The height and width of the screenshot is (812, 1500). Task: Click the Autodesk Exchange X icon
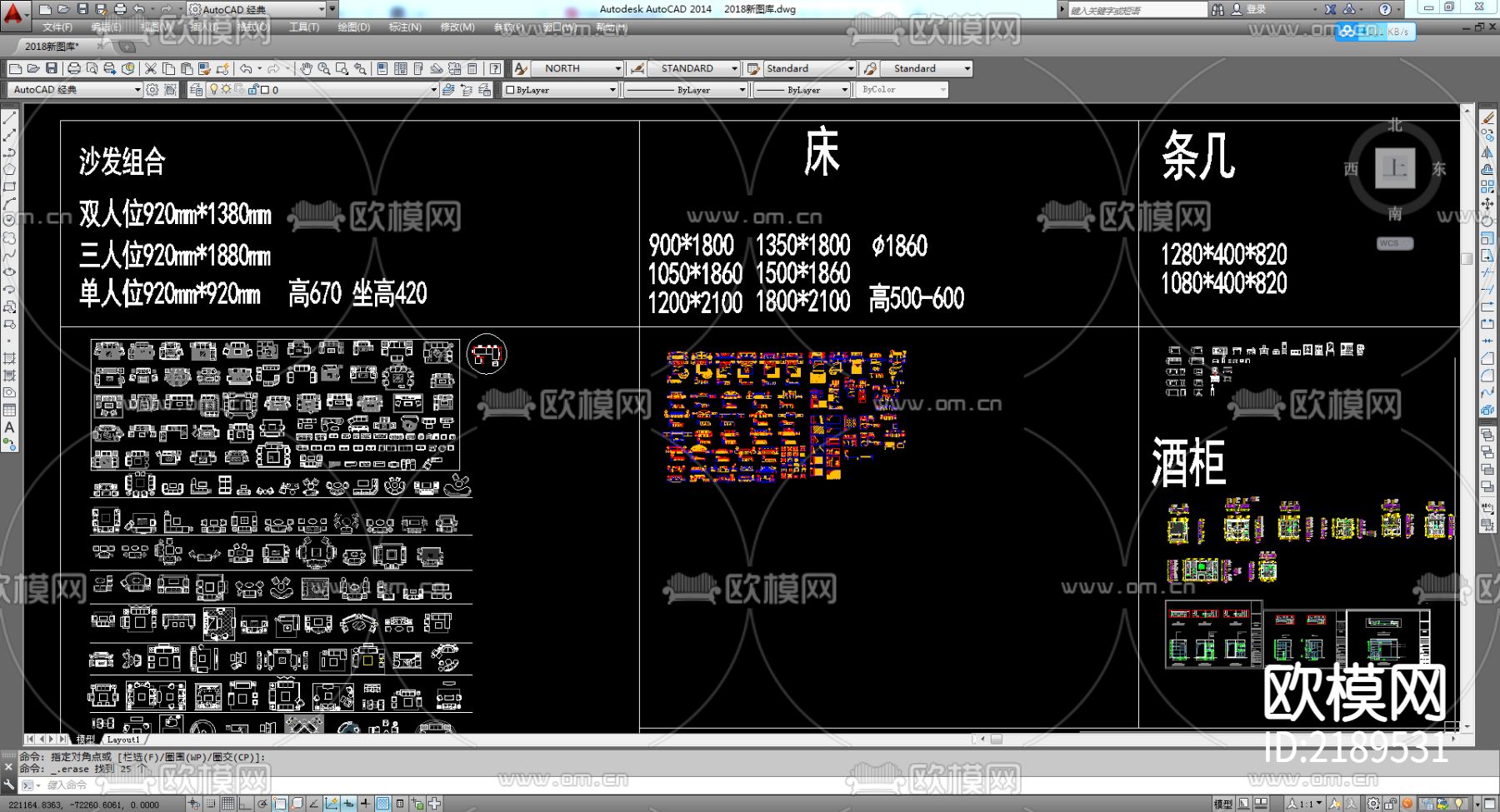tap(1331, 9)
